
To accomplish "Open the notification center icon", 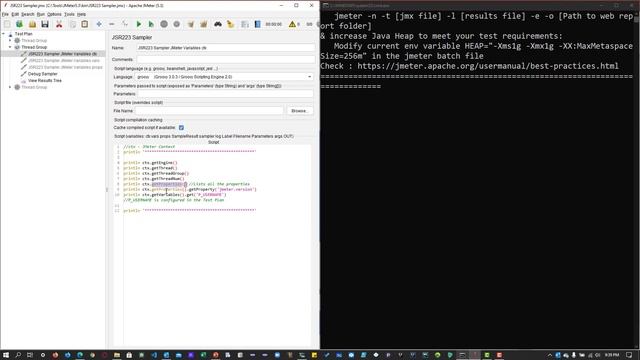I will (629, 355).
